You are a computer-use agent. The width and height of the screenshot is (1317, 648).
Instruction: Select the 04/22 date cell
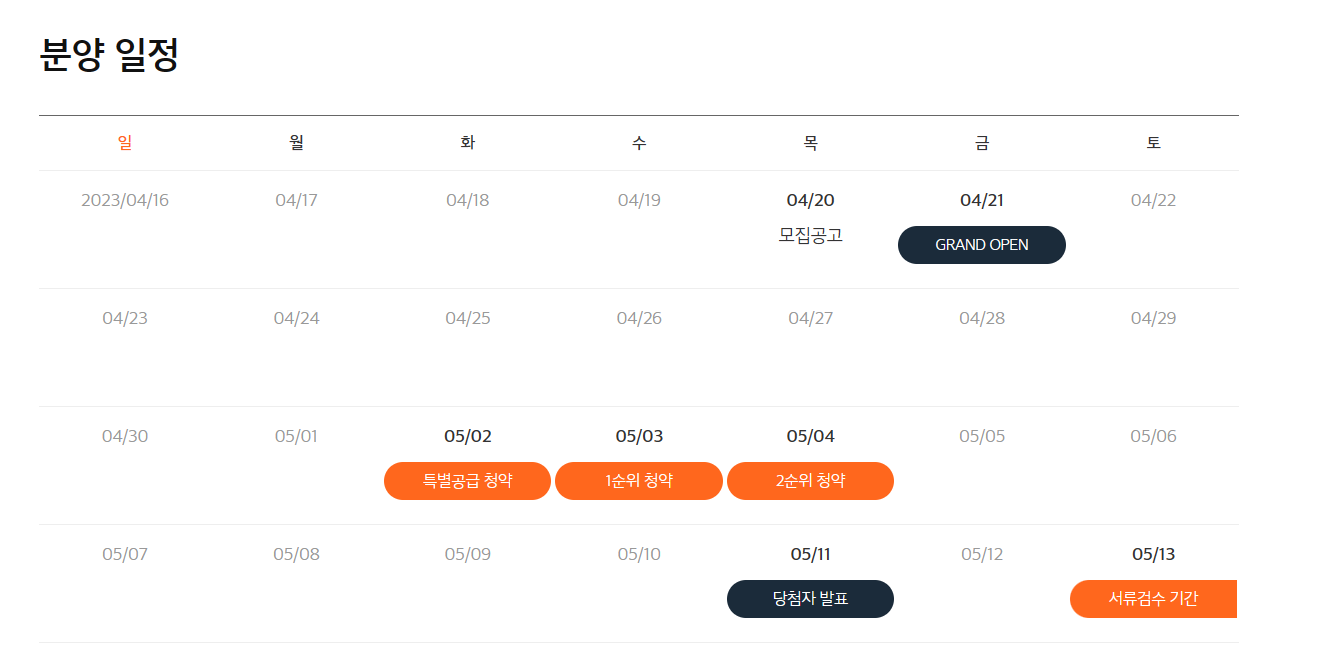[1153, 199]
